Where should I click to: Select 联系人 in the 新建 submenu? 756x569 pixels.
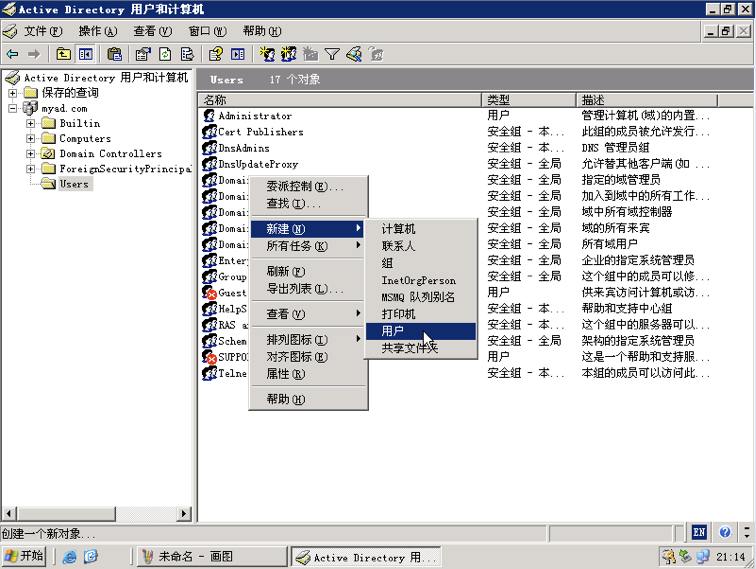421,246
